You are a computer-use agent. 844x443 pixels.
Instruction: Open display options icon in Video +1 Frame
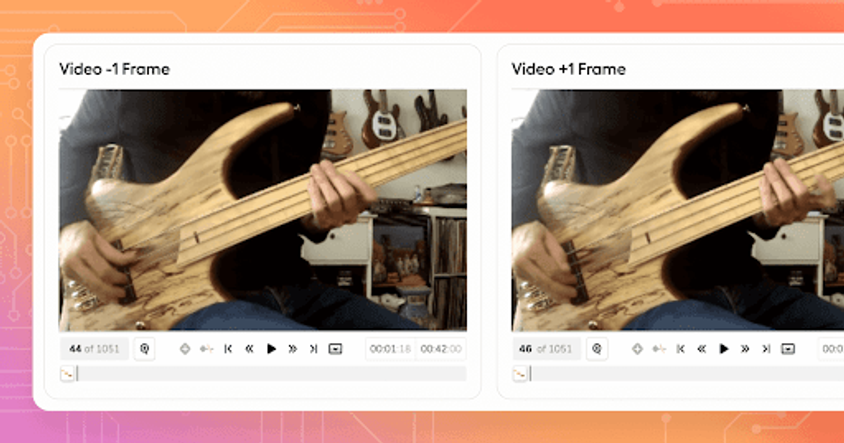coord(788,349)
